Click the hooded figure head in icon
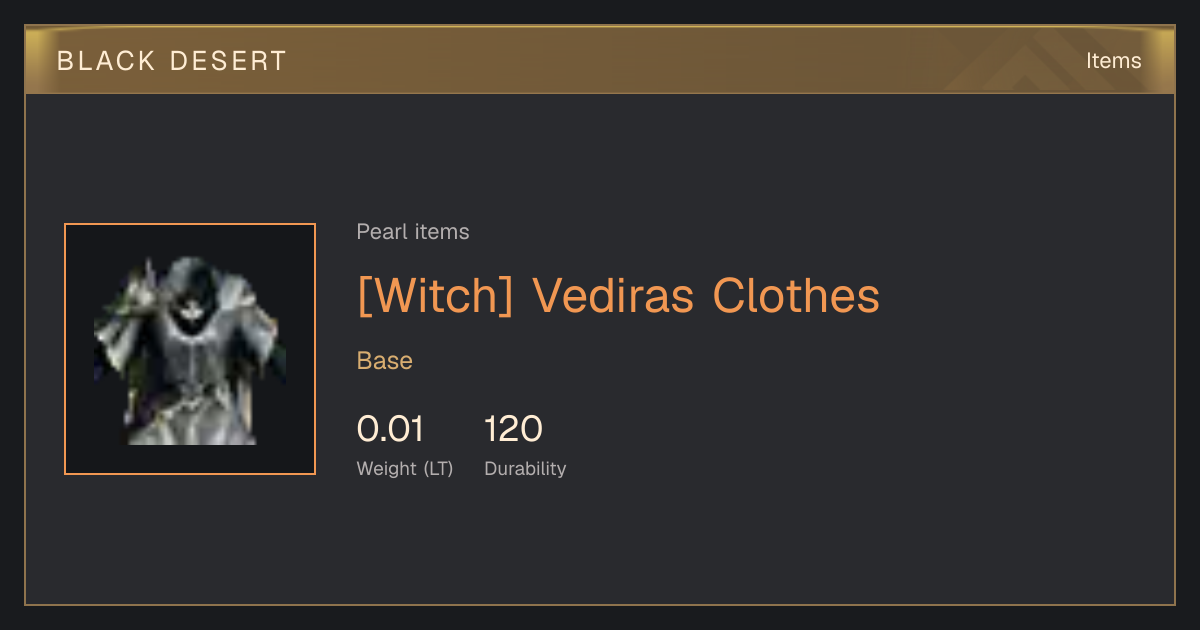Image resolution: width=1200 pixels, height=630 pixels. (x=187, y=295)
